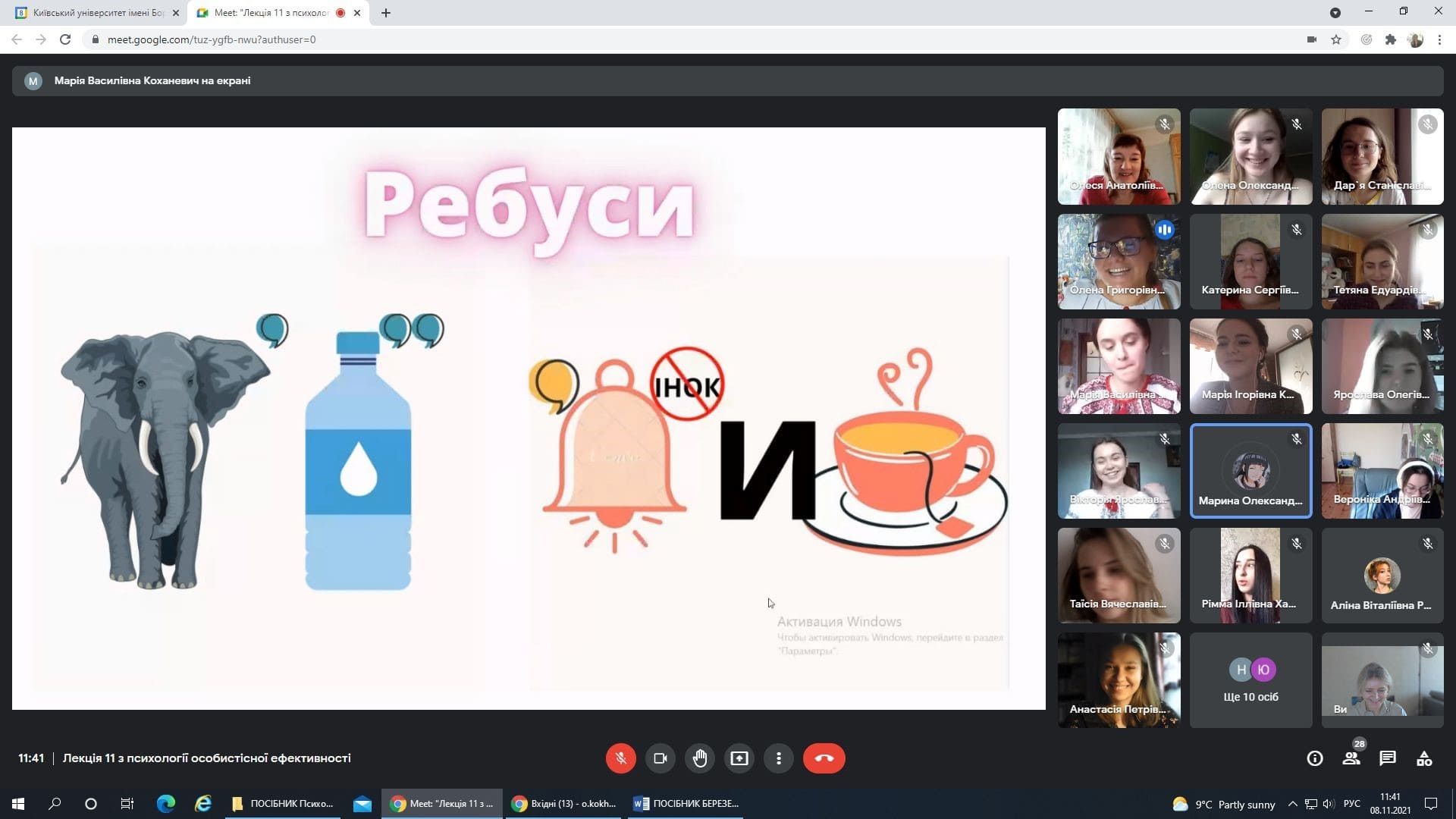The width and height of the screenshot is (1456, 819).
Task: Open the Chrome three-dot menu
Action: [1439, 39]
